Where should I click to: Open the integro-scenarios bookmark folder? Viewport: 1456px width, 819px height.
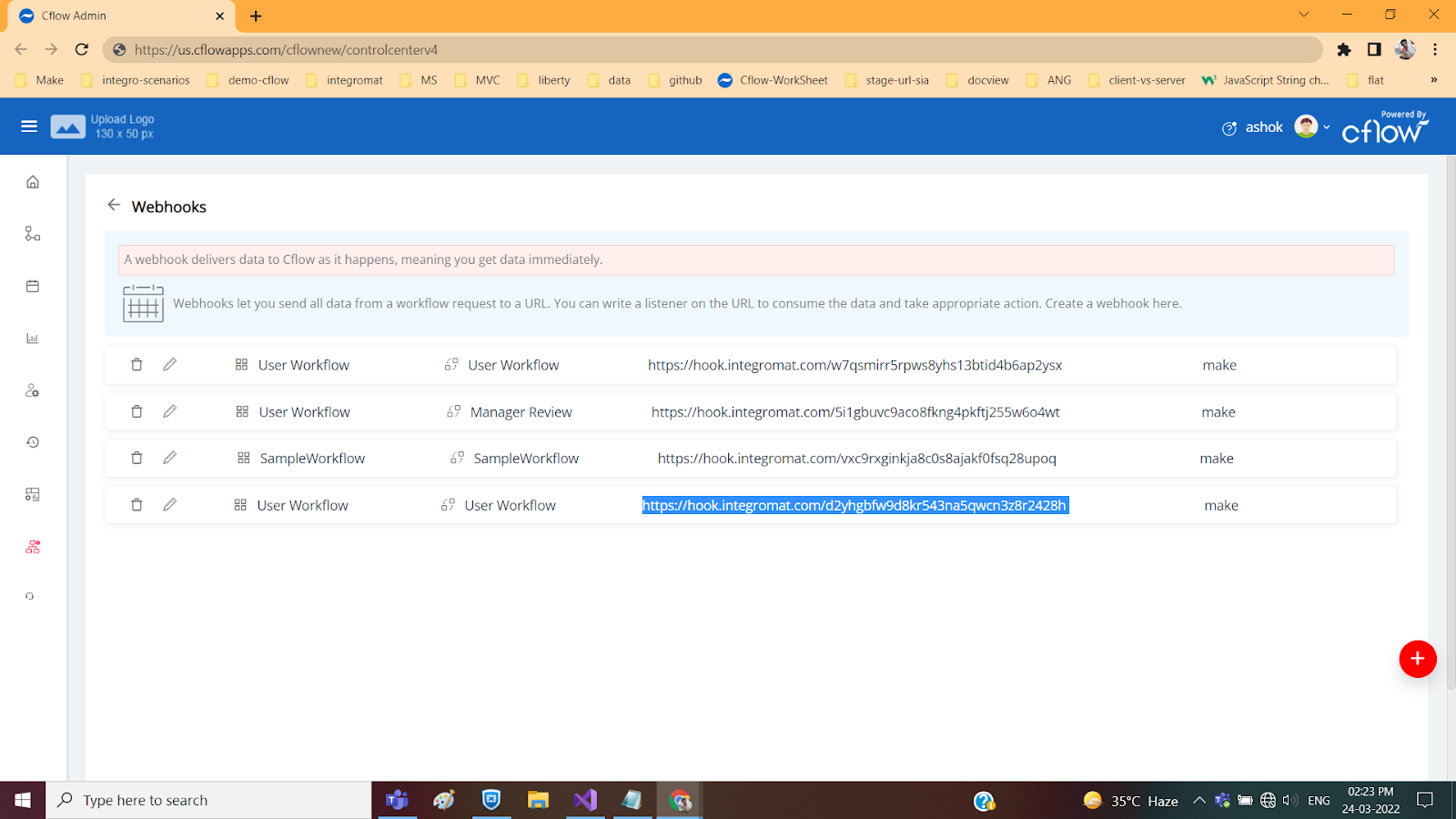click(x=136, y=80)
